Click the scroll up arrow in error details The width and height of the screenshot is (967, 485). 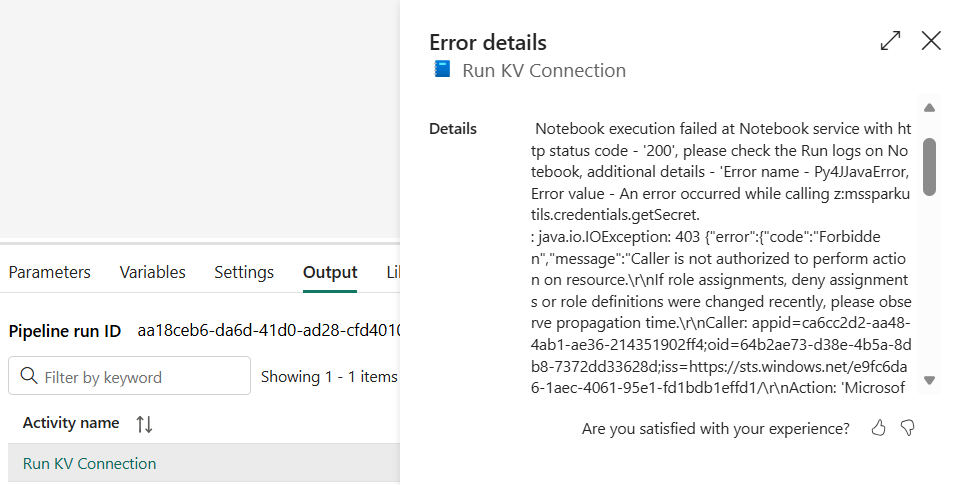click(929, 108)
